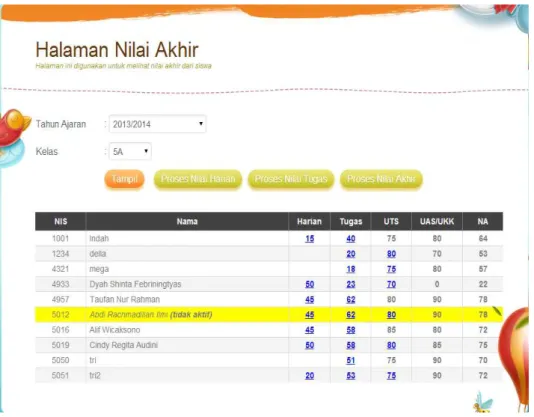534x417 pixels.
Task: Click Dyah Shinta's NA value 22
Action: pos(483,284)
